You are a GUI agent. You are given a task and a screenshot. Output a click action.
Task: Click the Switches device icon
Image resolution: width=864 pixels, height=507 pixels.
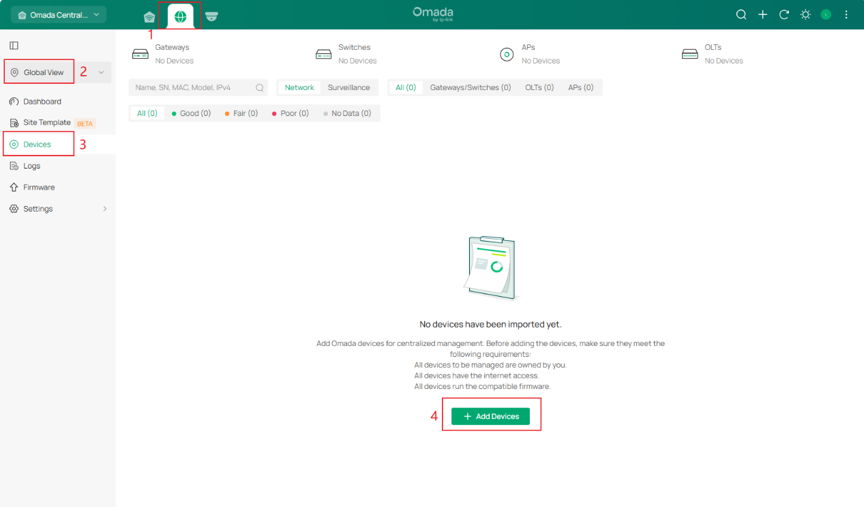point(323,54)
